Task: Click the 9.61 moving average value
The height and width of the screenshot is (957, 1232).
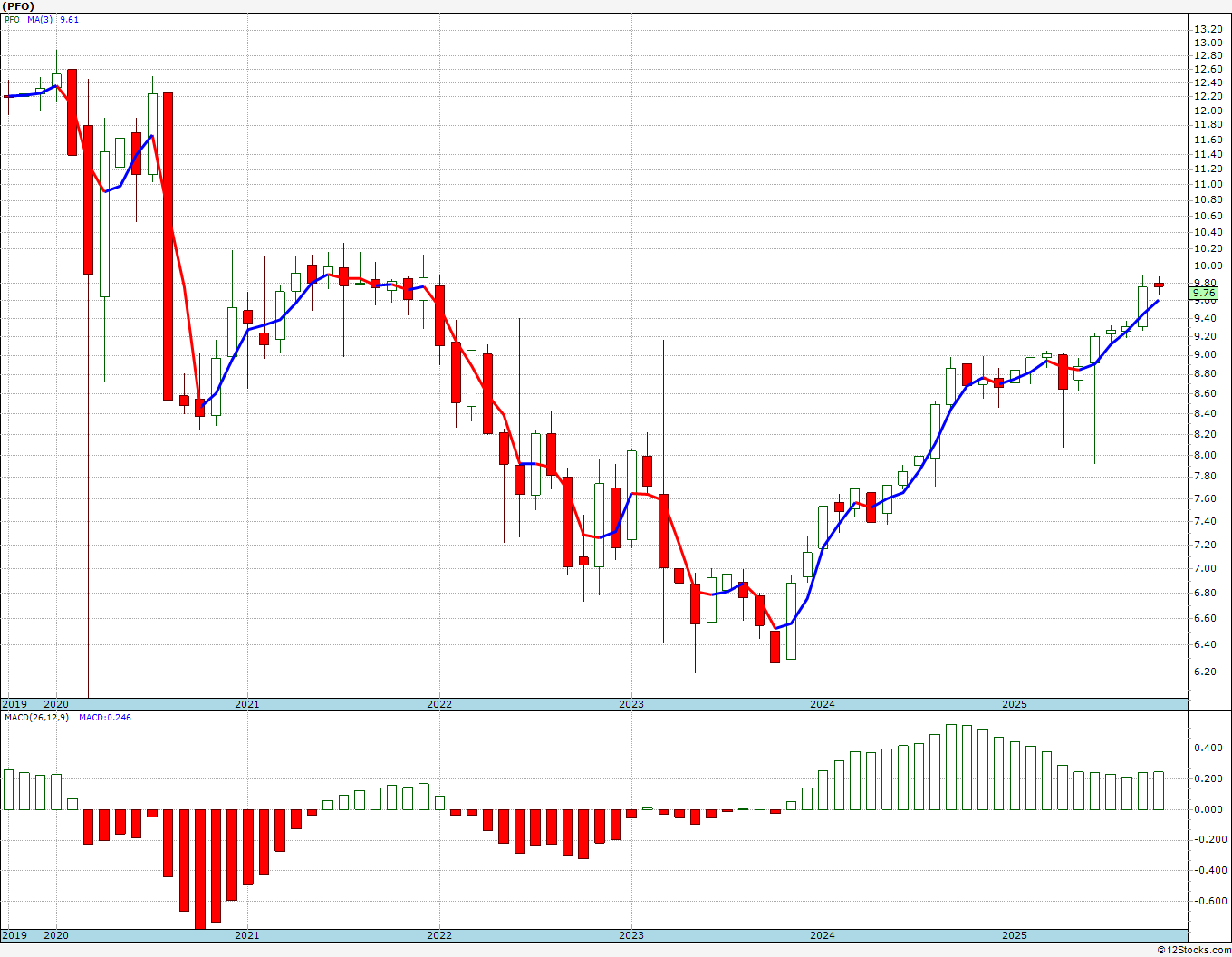Action: [70, 19]
